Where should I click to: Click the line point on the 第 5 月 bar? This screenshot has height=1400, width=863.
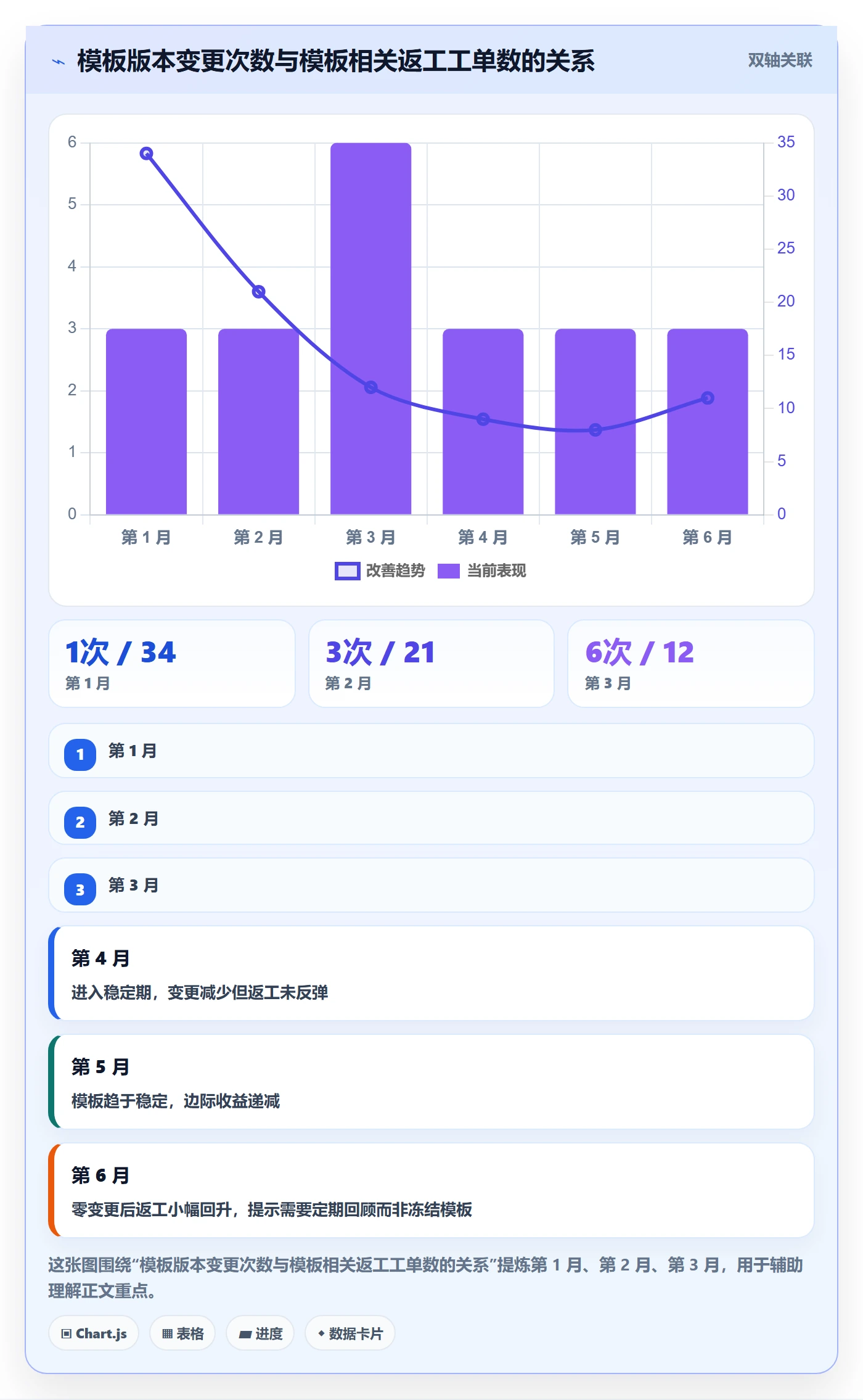pyautogui.click(x=595, y=430)
